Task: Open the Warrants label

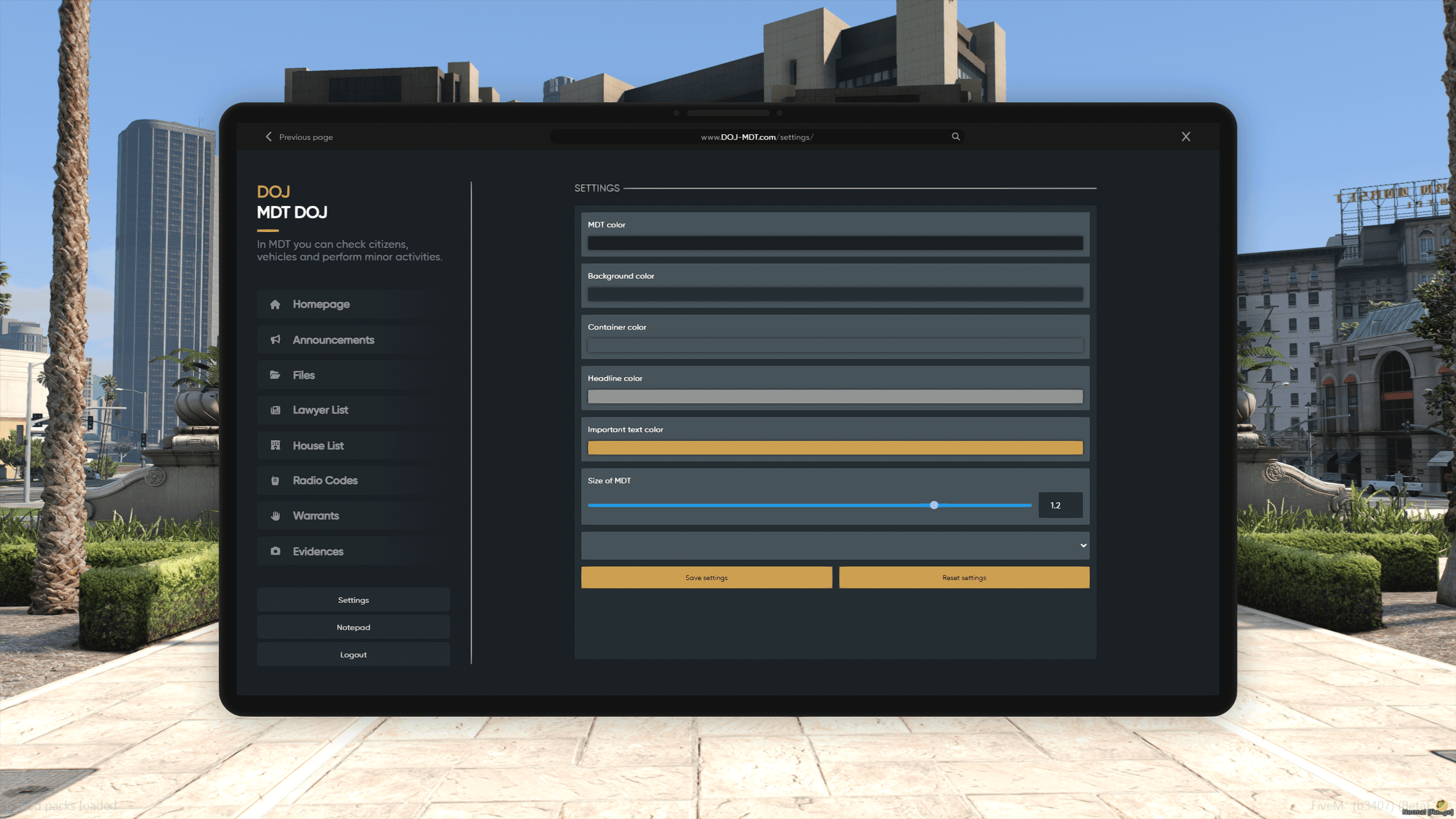Action: coord(316,516)
